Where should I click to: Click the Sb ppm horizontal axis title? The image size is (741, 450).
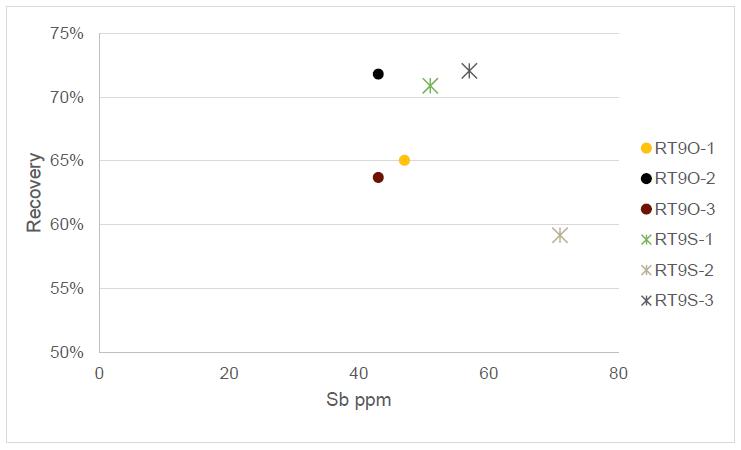pyautogui.click(x=358, y=400)
